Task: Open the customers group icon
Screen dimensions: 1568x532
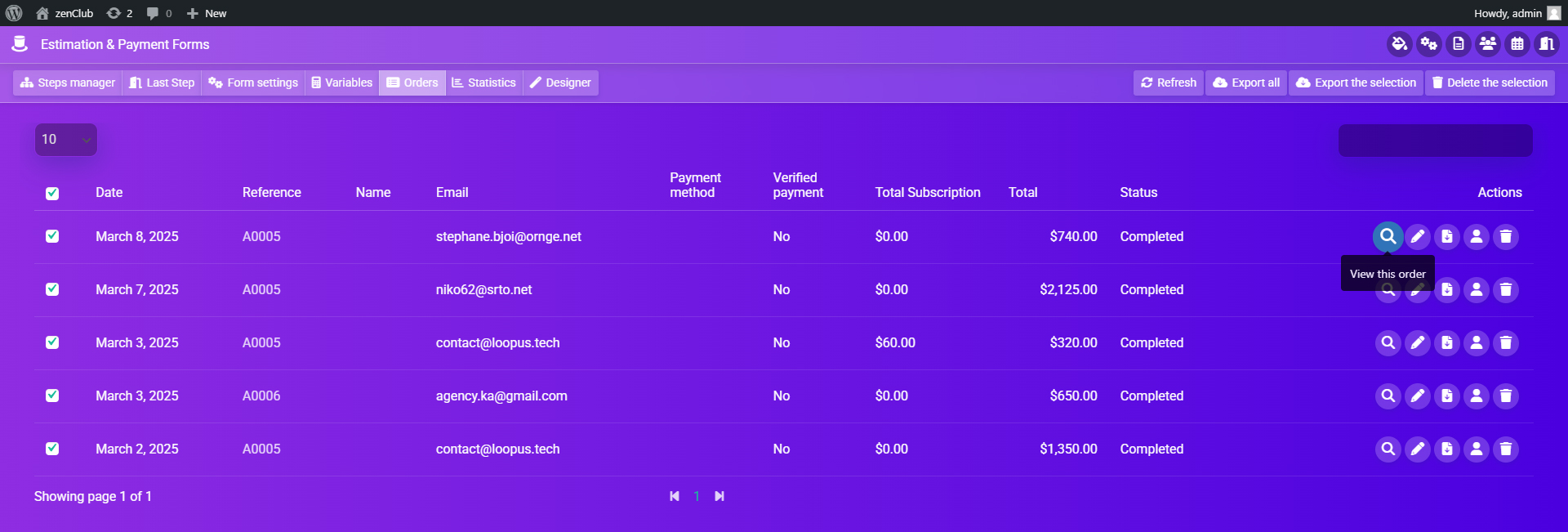Action: pos(1488,44)
